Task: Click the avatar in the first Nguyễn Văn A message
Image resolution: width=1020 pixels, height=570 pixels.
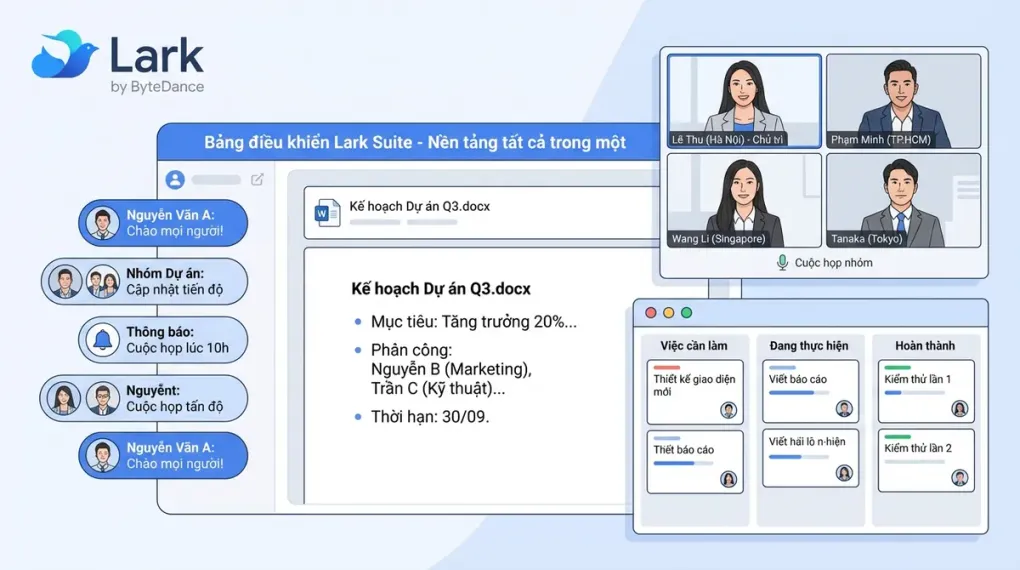Action: 103,223
